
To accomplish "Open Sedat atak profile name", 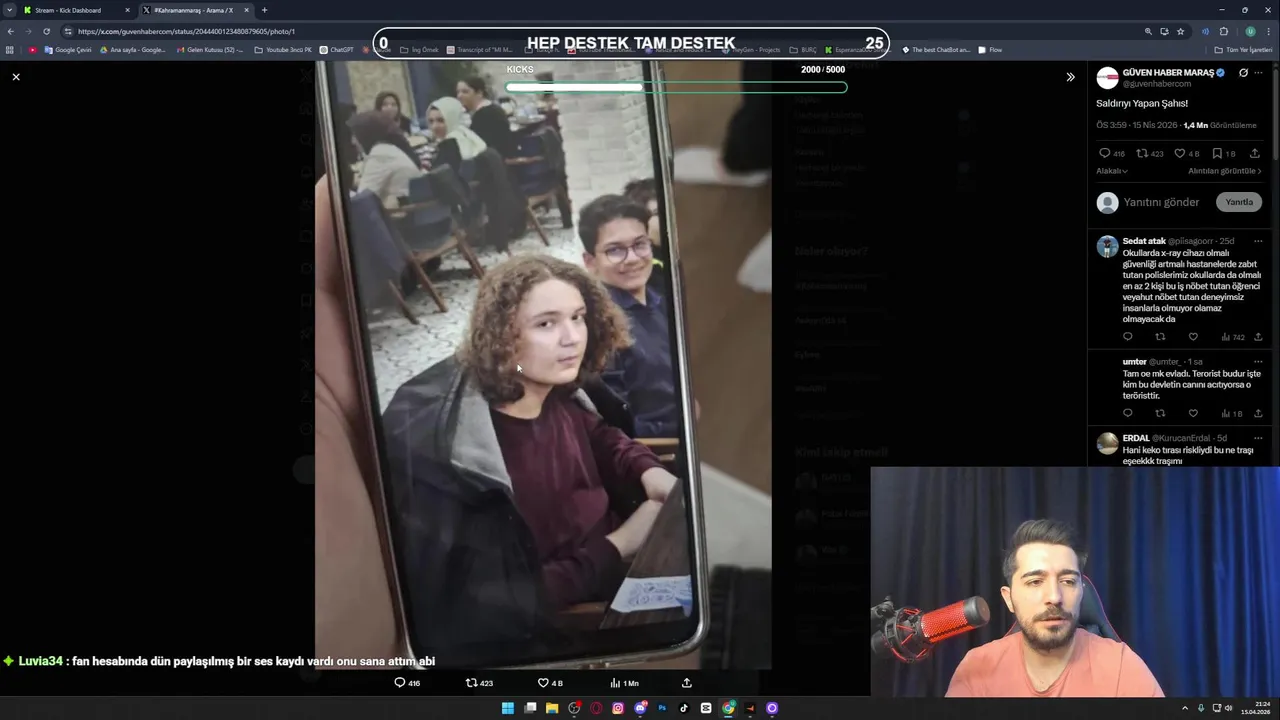I will [x=1144, y=241].
